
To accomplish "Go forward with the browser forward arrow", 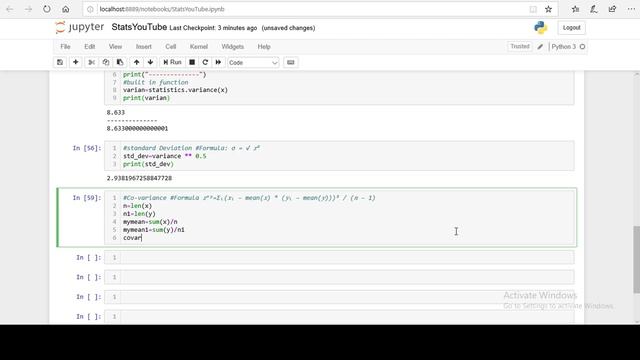I will 28,9.
